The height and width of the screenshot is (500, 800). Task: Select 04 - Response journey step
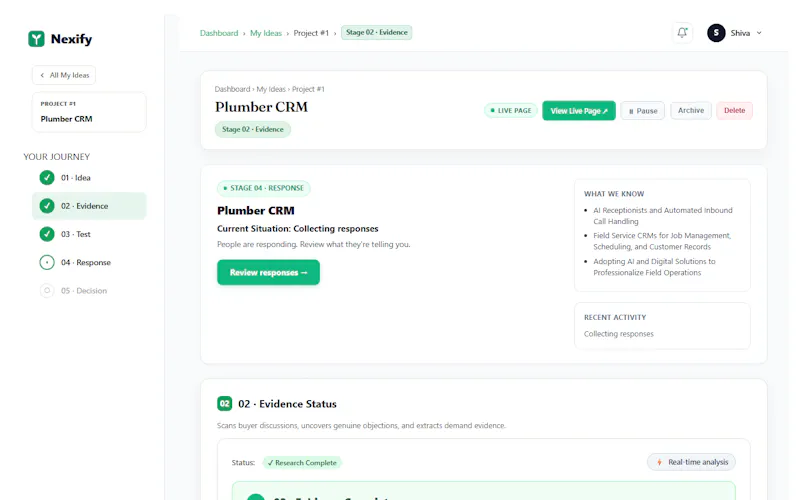(89, 262)
